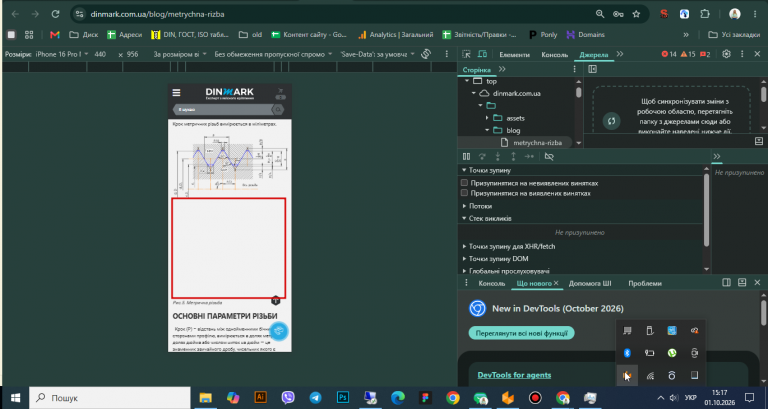Image resolution: width=768 pixels, height=409 pixels.
Task: Expand the assets folder in the tree
Action: pyautogui.click(x=487, y=118)
